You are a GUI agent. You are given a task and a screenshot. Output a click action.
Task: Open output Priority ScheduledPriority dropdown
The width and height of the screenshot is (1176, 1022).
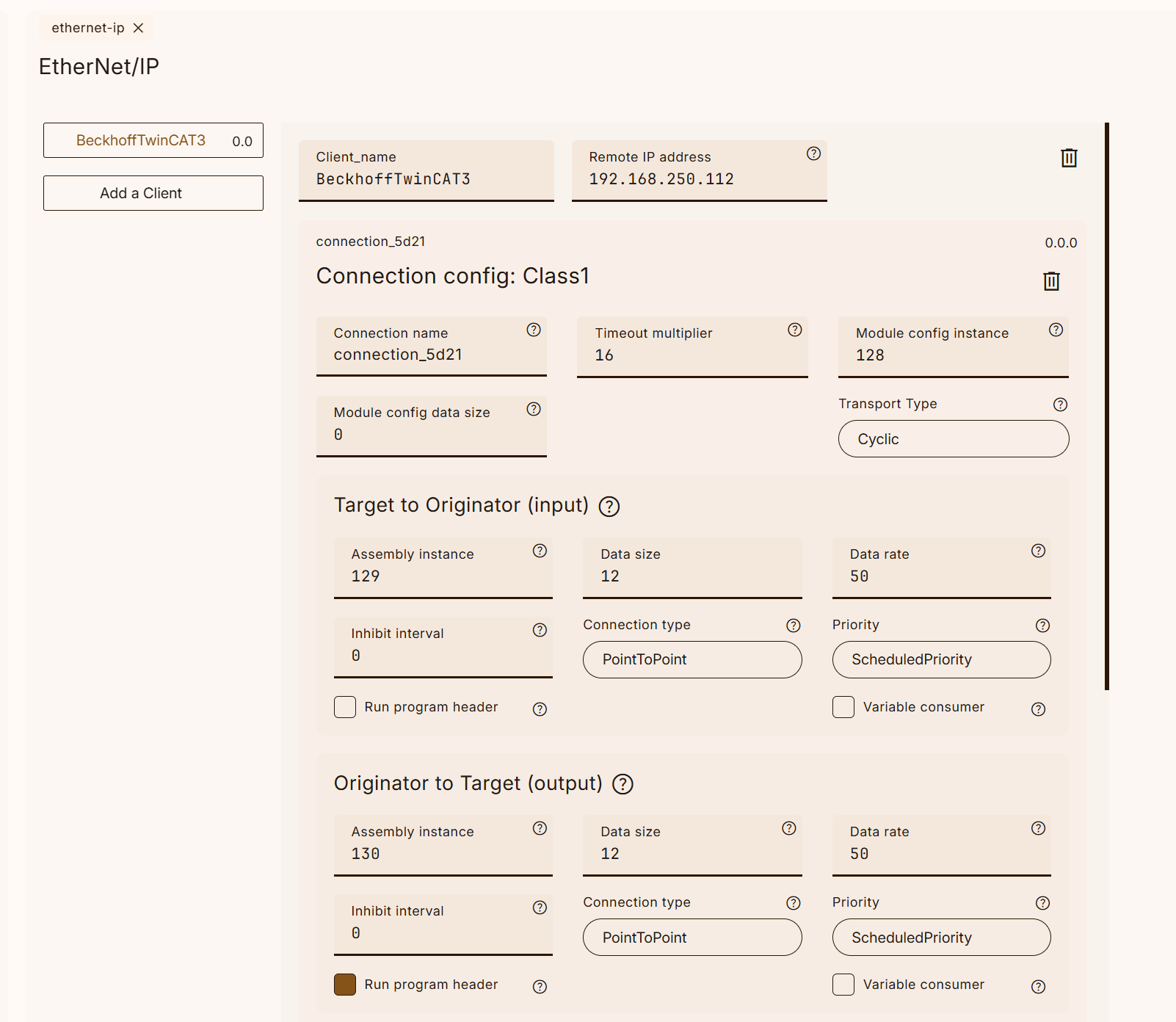point(941,938)
